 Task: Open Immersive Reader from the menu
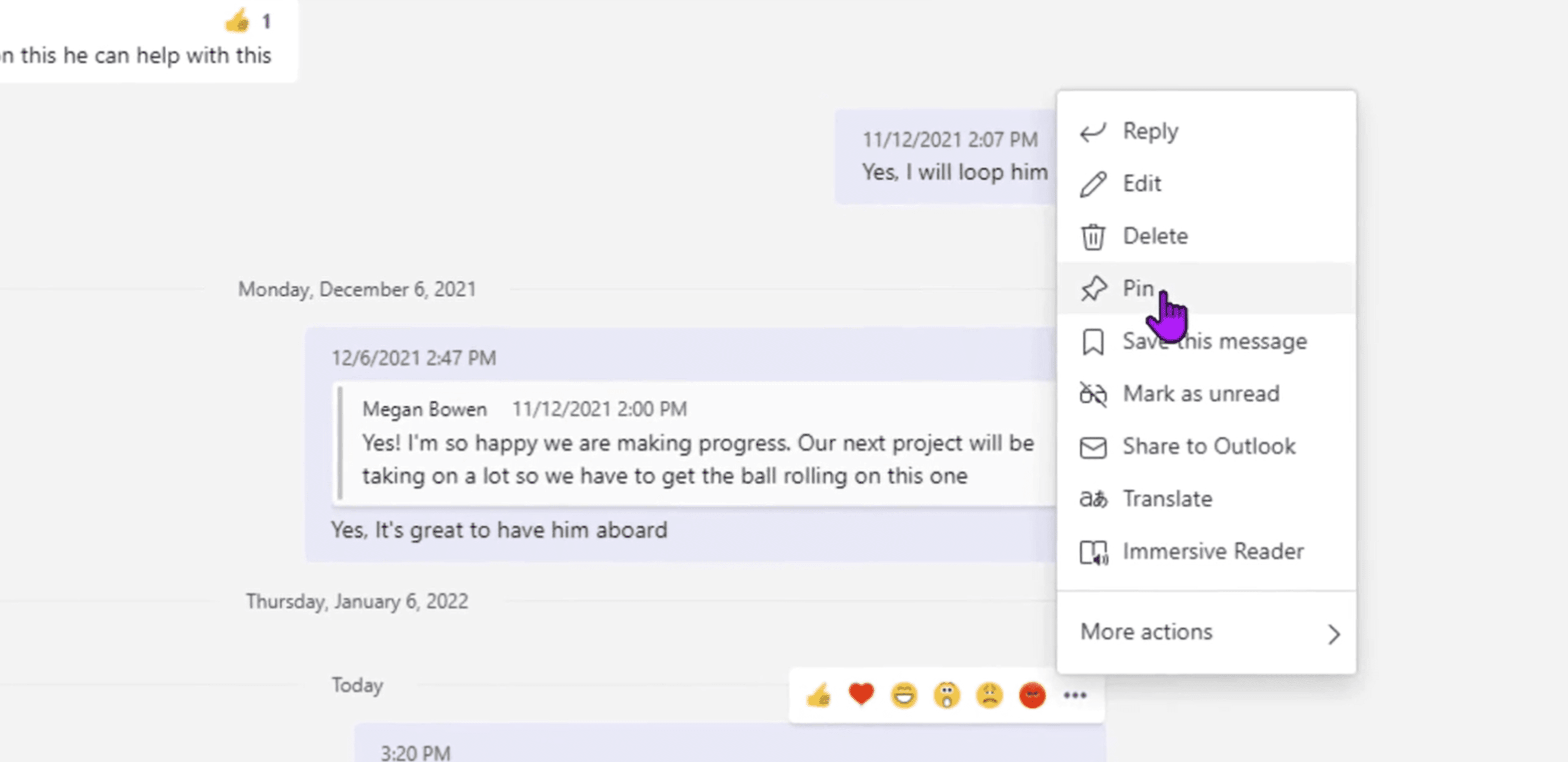point(1206,551)
